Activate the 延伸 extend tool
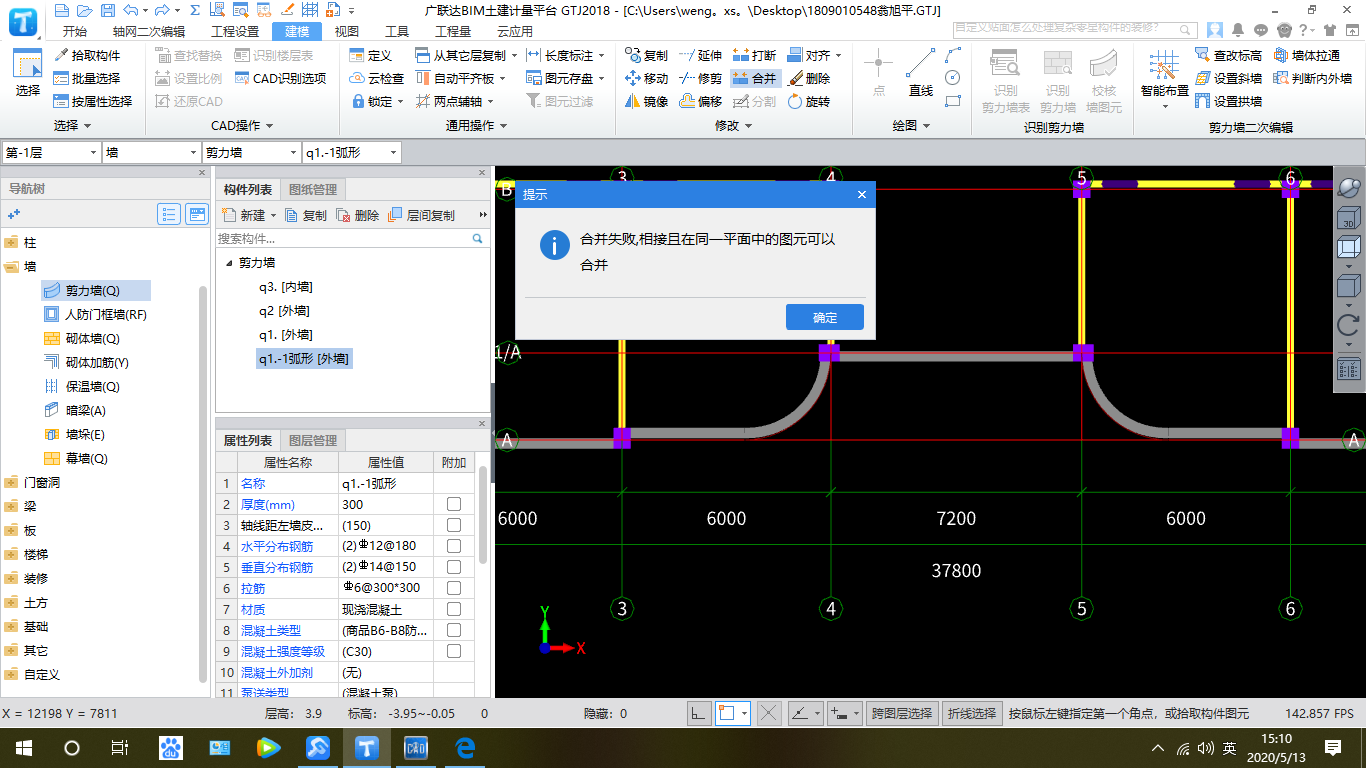1366x768 pixels. pyautogui.click(x=700, y=55)
